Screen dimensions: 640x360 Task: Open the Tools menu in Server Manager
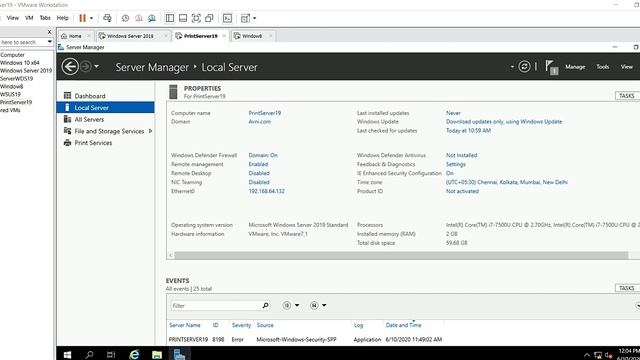(x=602, y=67)
